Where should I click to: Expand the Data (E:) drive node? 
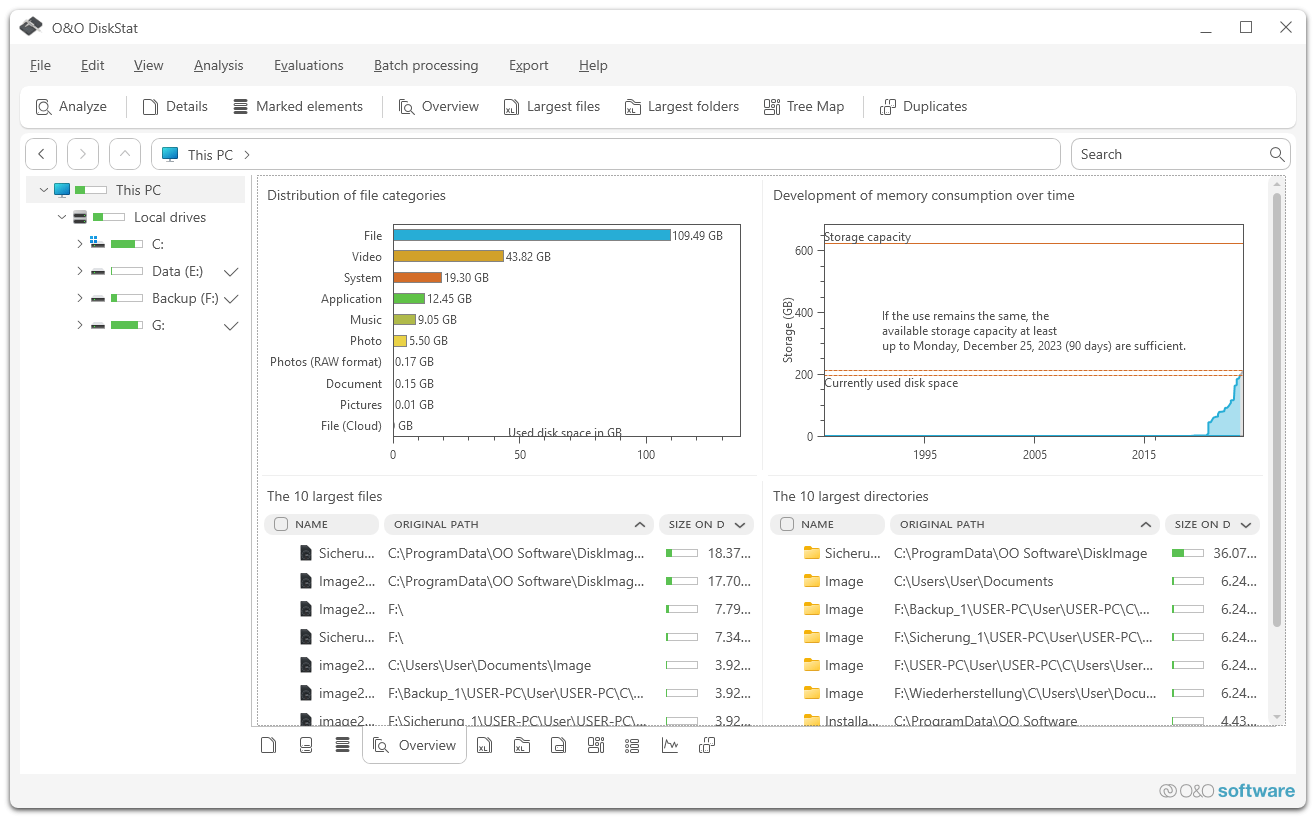(x=79, y=271)
